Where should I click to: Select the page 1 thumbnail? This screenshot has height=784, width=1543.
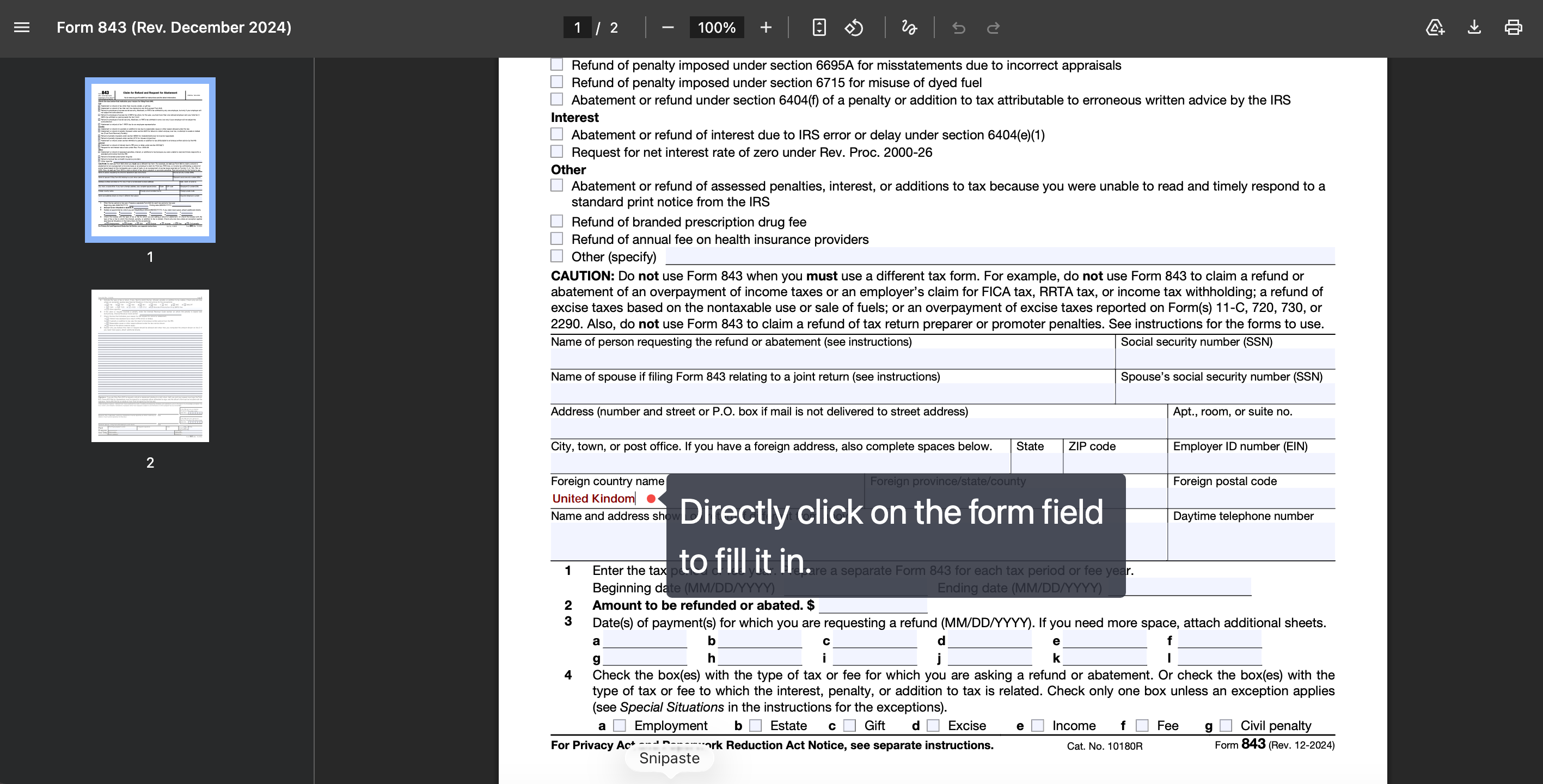tap(150, 160)
